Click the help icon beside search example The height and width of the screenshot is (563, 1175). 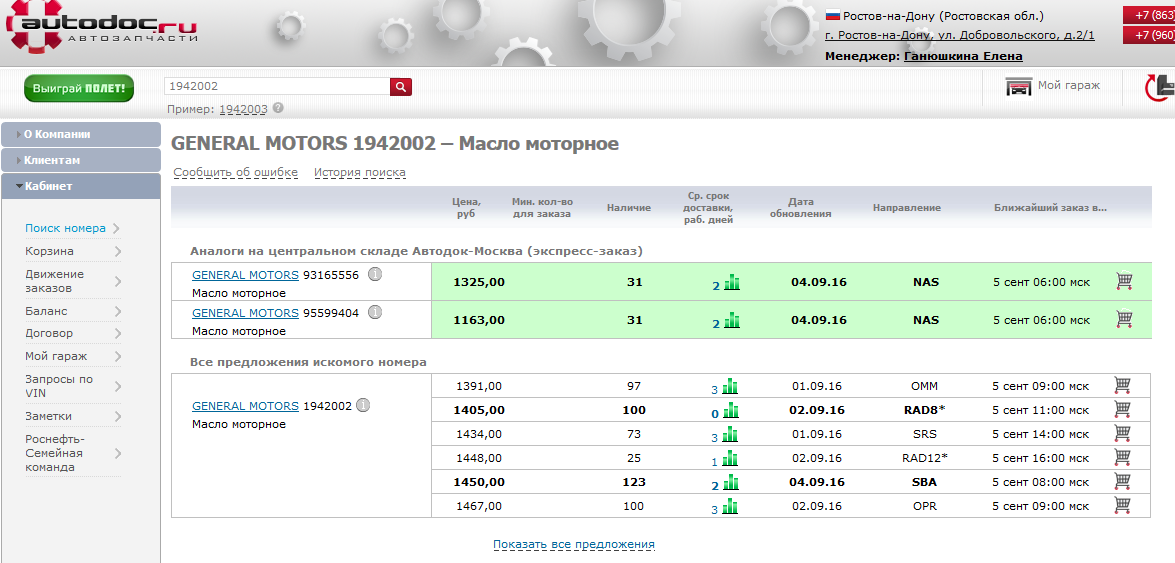tap(278, 108)
